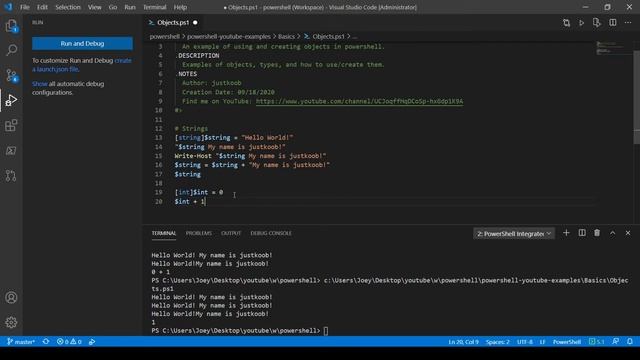Viewport: 640px width, 360px height.
Task: Click the Objects.ps1 breadcrumb segment
Action: (324, 37)
